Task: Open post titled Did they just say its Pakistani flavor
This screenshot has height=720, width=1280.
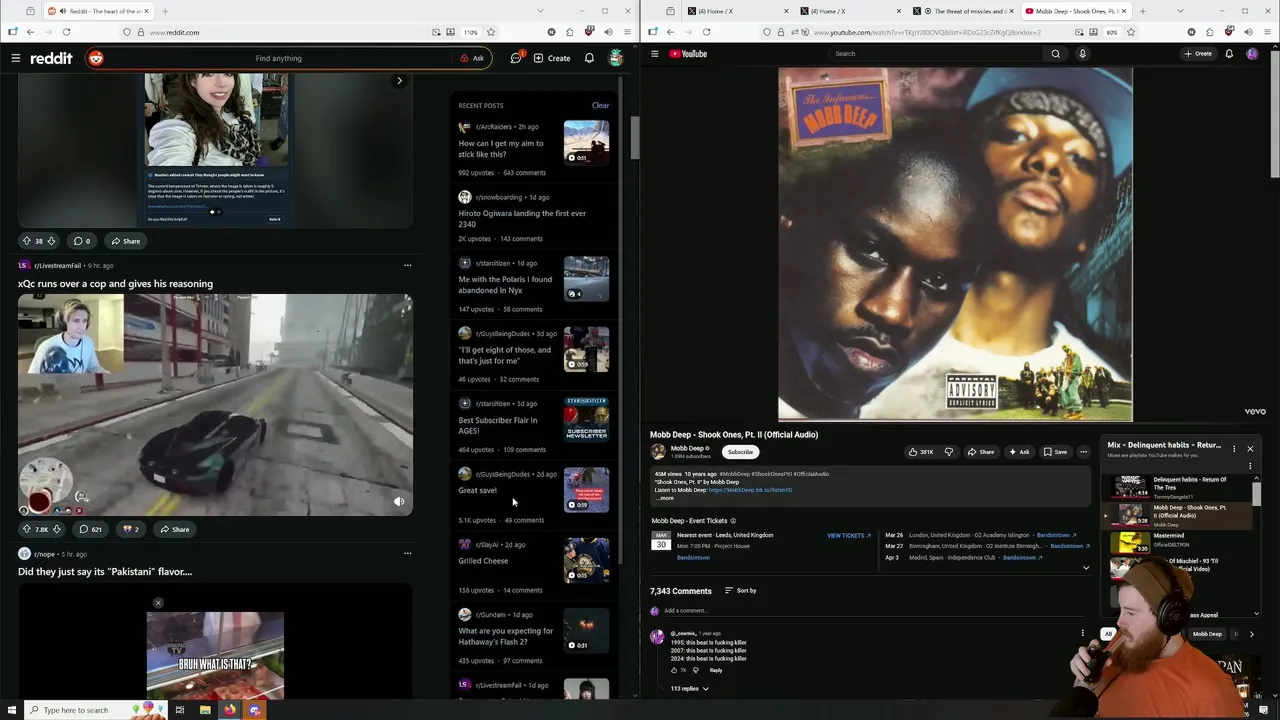Action: pyautogui.click(x=105, y=572)
